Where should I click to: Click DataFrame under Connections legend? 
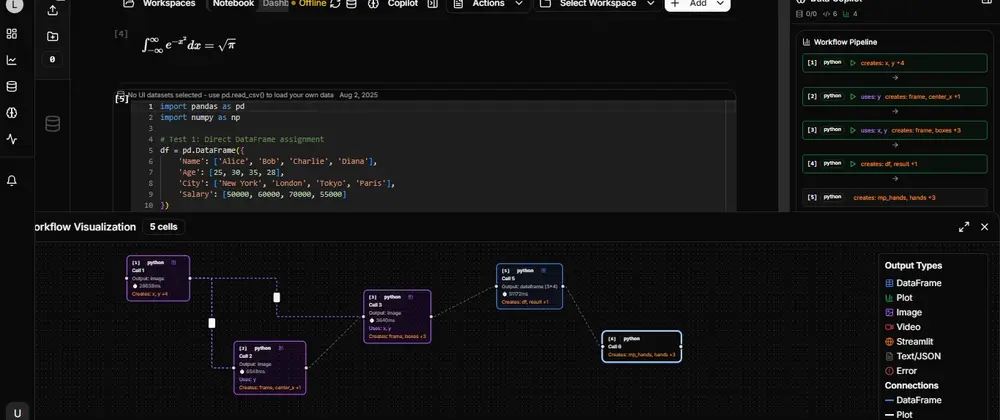913,400
